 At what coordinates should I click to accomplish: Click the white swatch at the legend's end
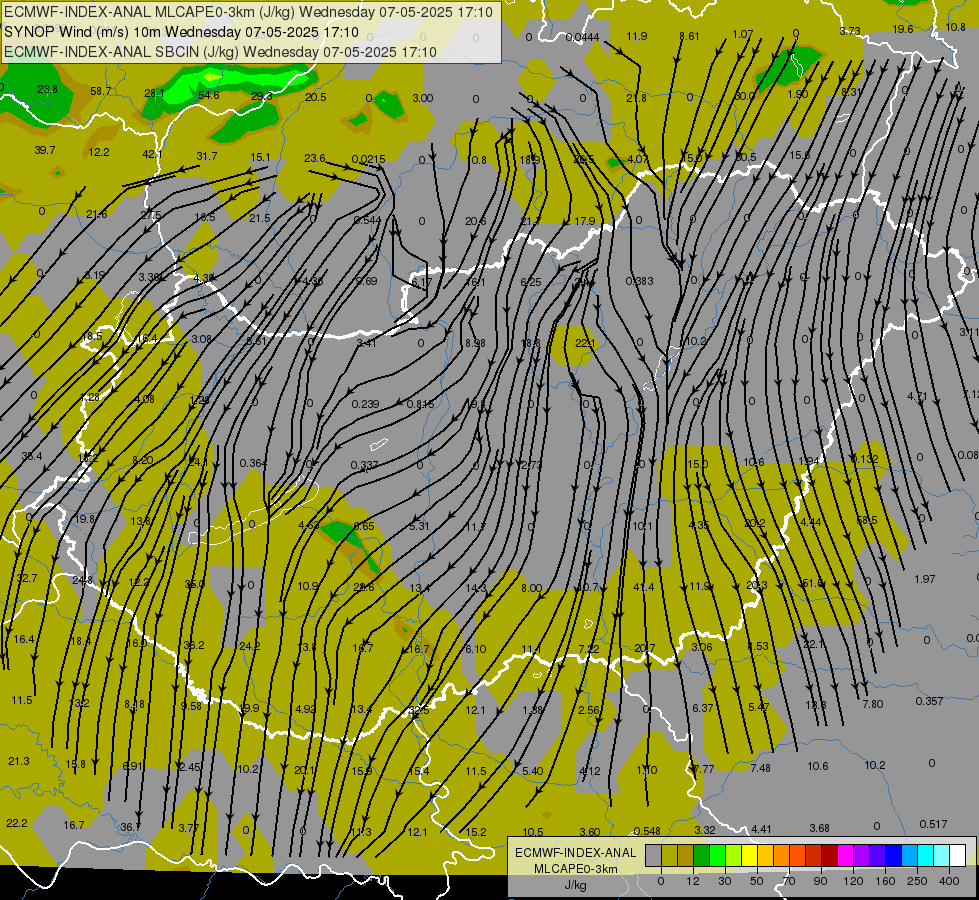click(957, 856)
